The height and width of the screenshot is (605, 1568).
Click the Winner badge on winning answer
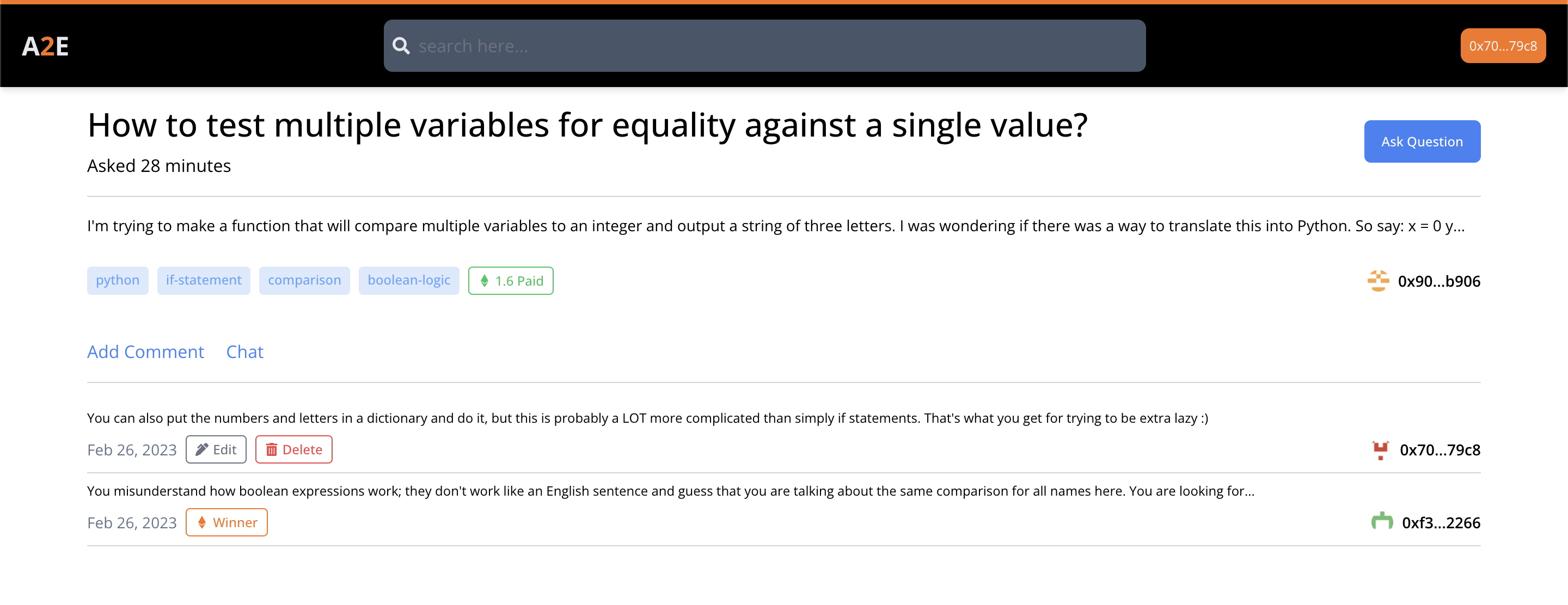226,522
